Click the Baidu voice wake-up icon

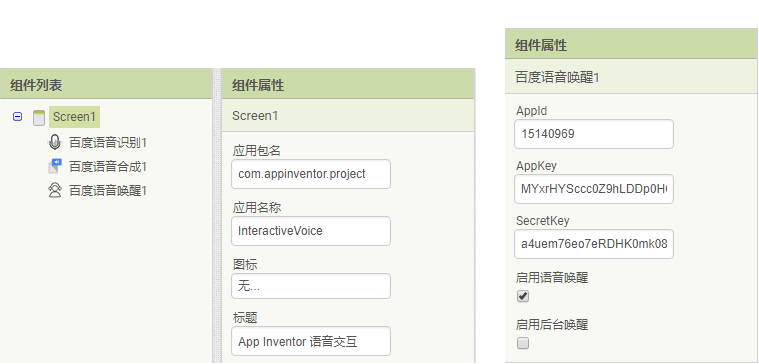point(55,190)
